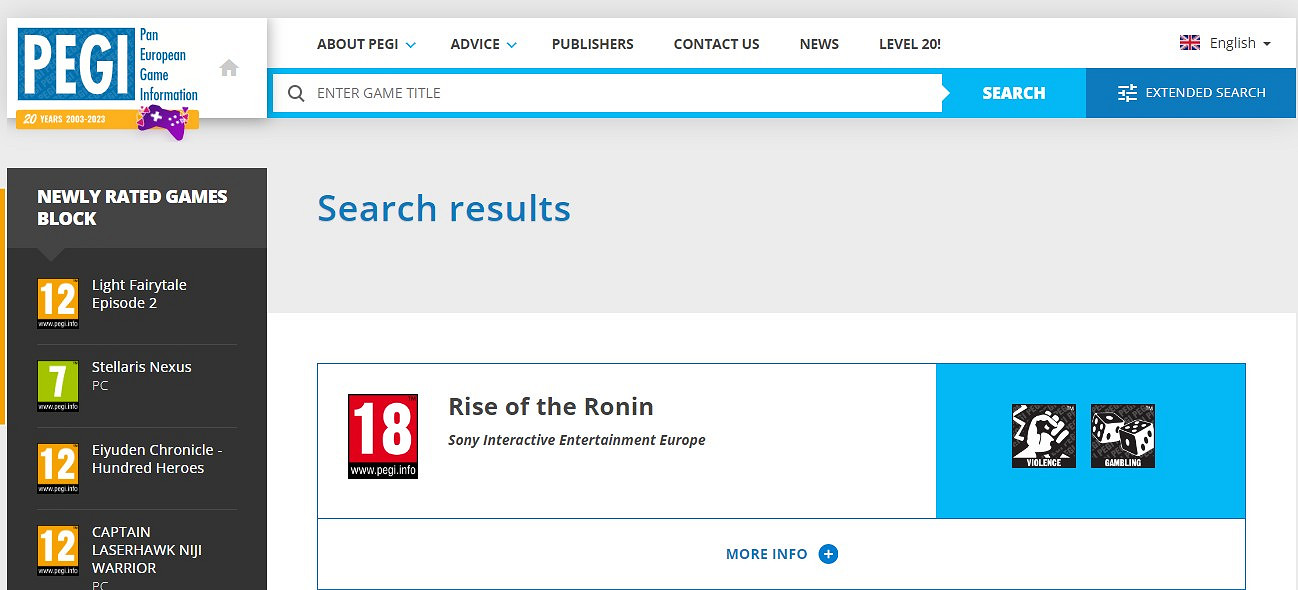Expand the Advice dropdown menu
This screenshot has width=1298, height=590.
pos(483,44)
